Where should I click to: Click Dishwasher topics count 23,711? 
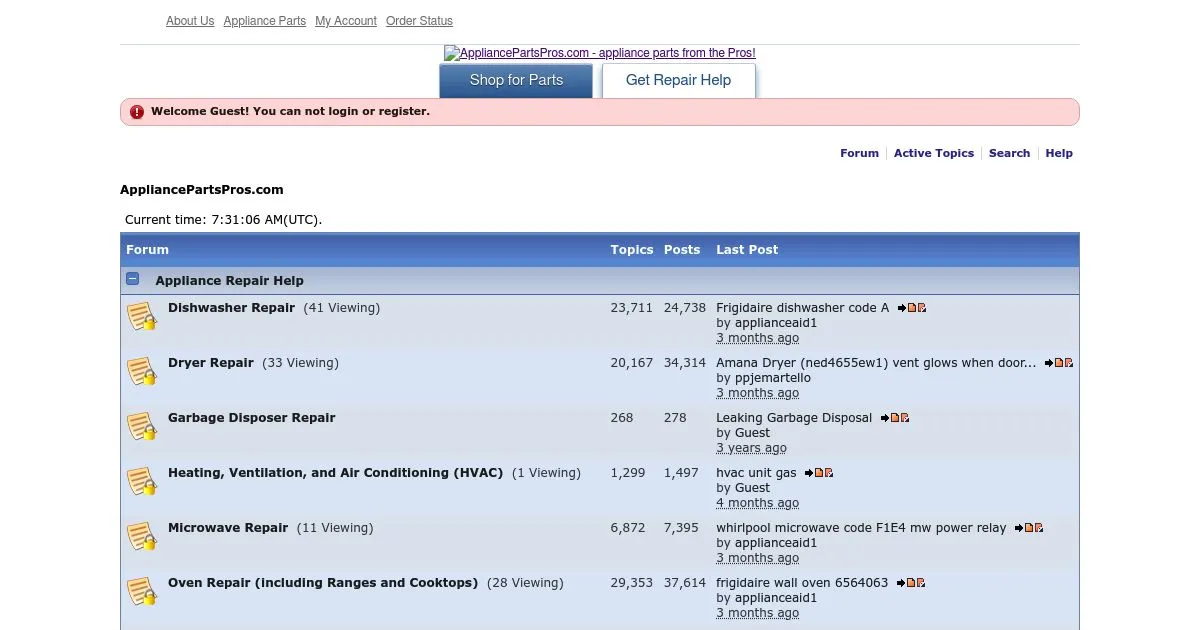click(x=631, y=308)
